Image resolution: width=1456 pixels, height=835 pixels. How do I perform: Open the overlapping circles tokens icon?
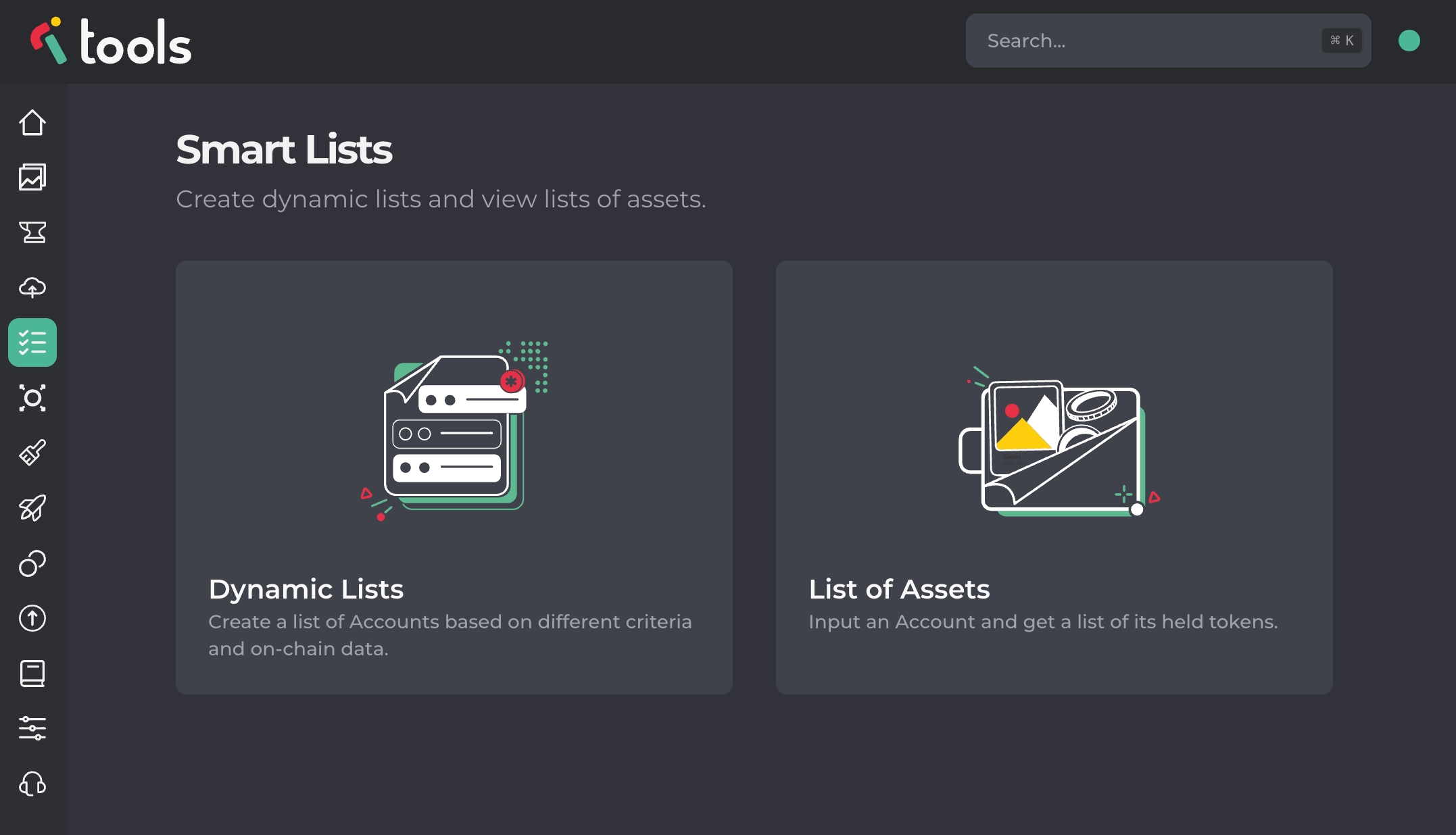[x=32, y=563]
